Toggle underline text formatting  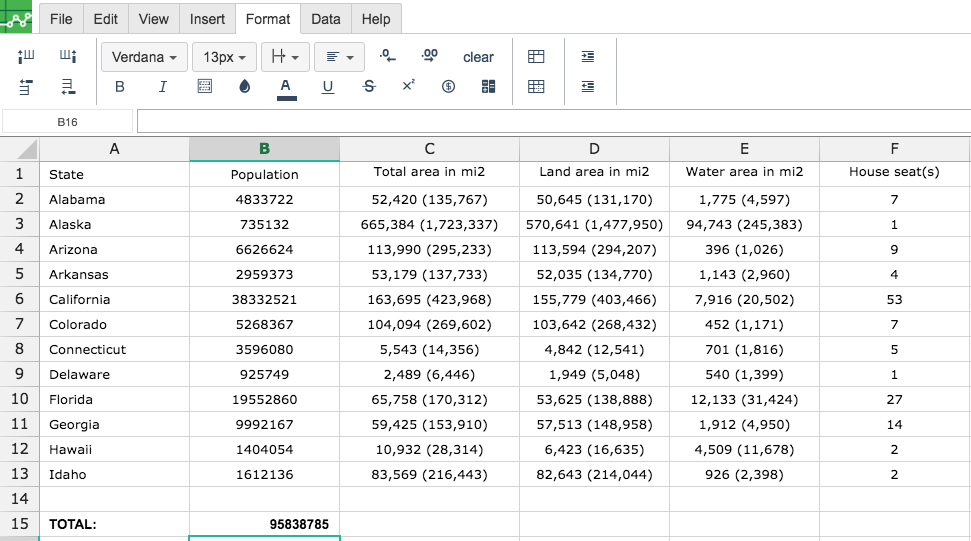[x=328, y=87]
